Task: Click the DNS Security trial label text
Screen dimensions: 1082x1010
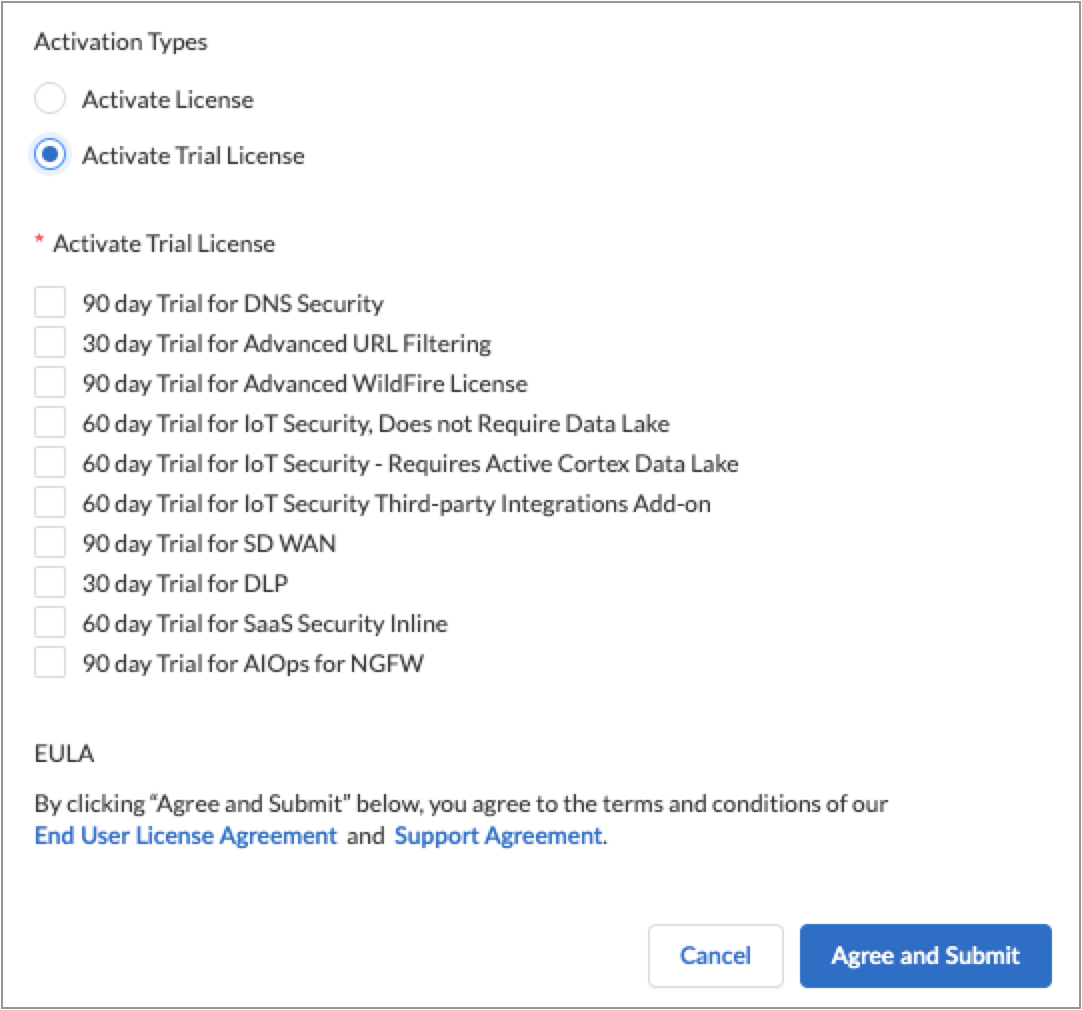Action: (233, 304)
